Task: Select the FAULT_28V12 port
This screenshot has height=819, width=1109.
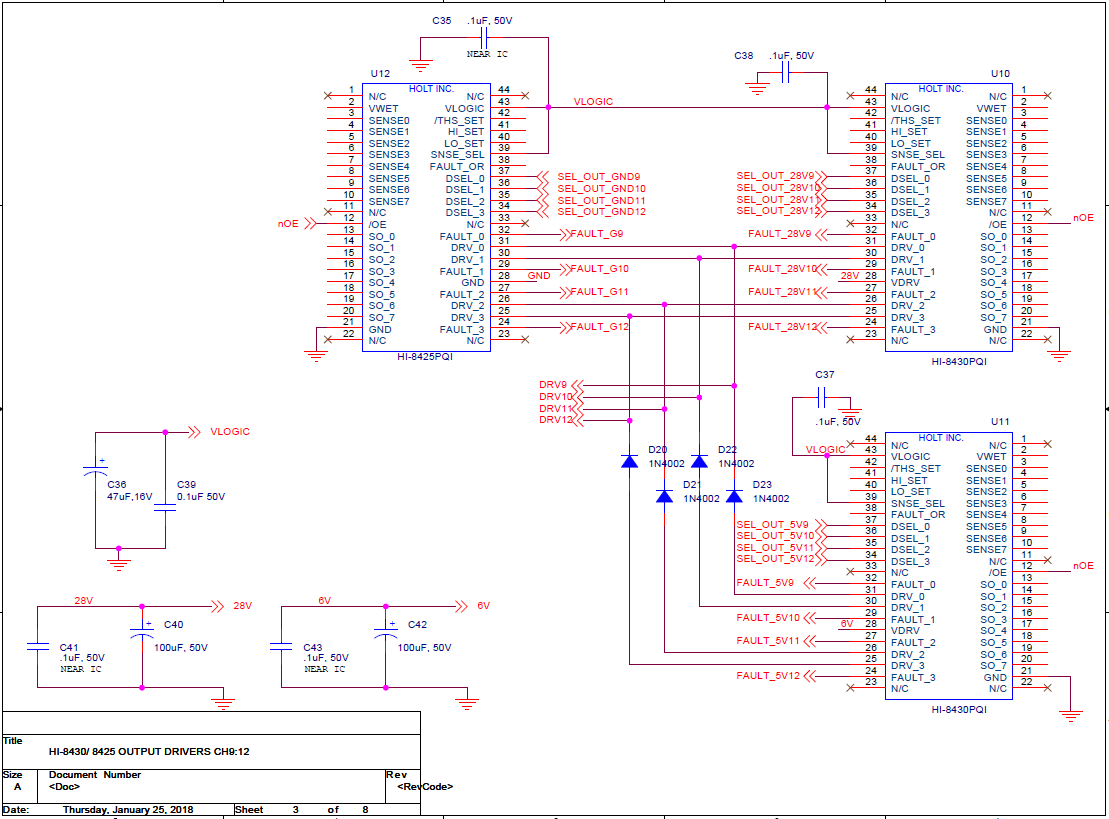Action: (x=787, y=327)
